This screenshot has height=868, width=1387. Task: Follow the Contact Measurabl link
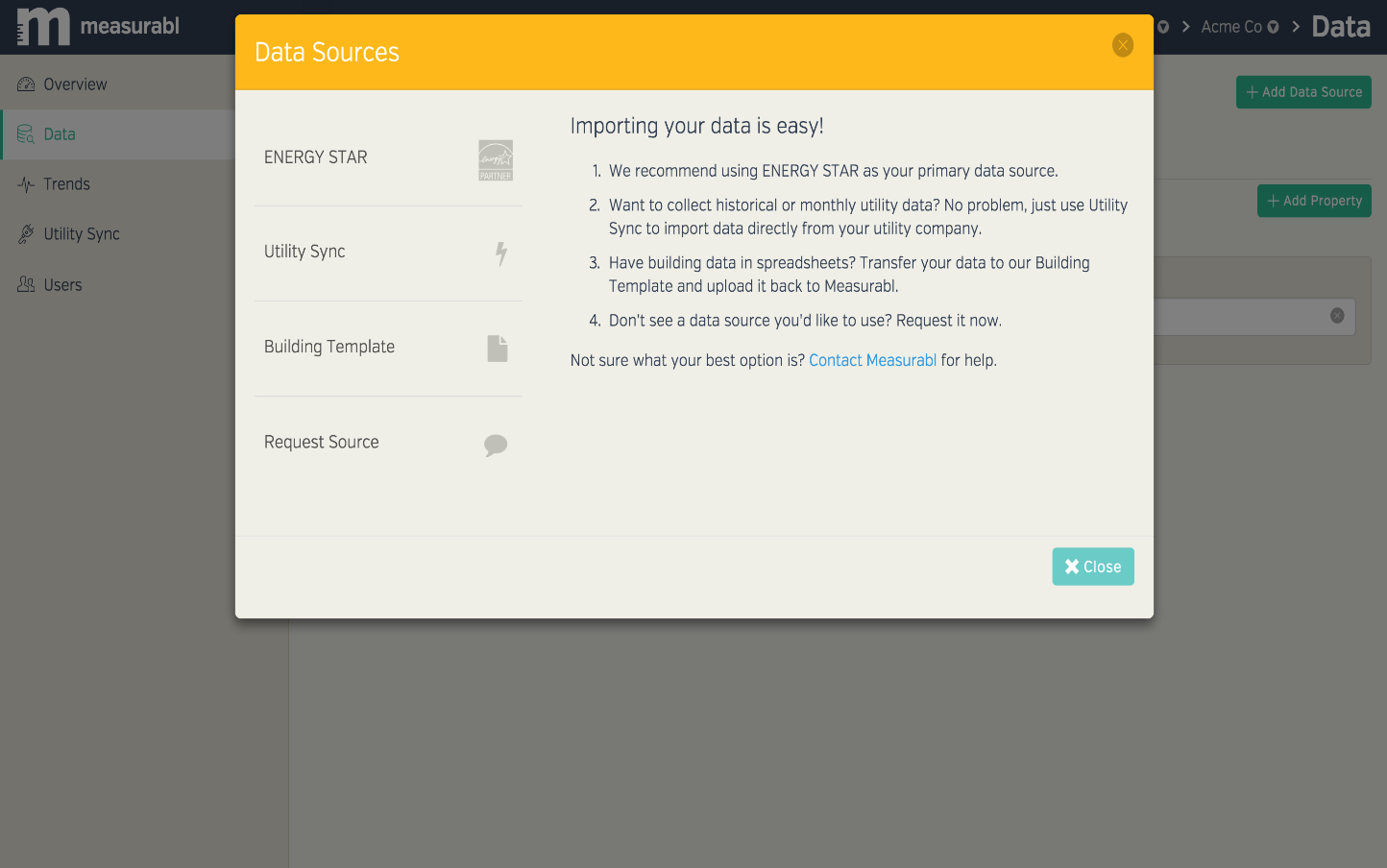point(872,360)
